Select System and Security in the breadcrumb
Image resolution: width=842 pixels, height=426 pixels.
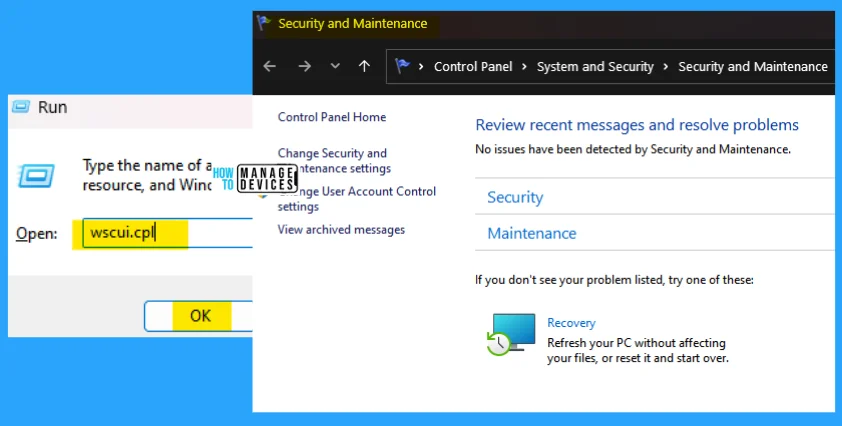click(594, 67)
